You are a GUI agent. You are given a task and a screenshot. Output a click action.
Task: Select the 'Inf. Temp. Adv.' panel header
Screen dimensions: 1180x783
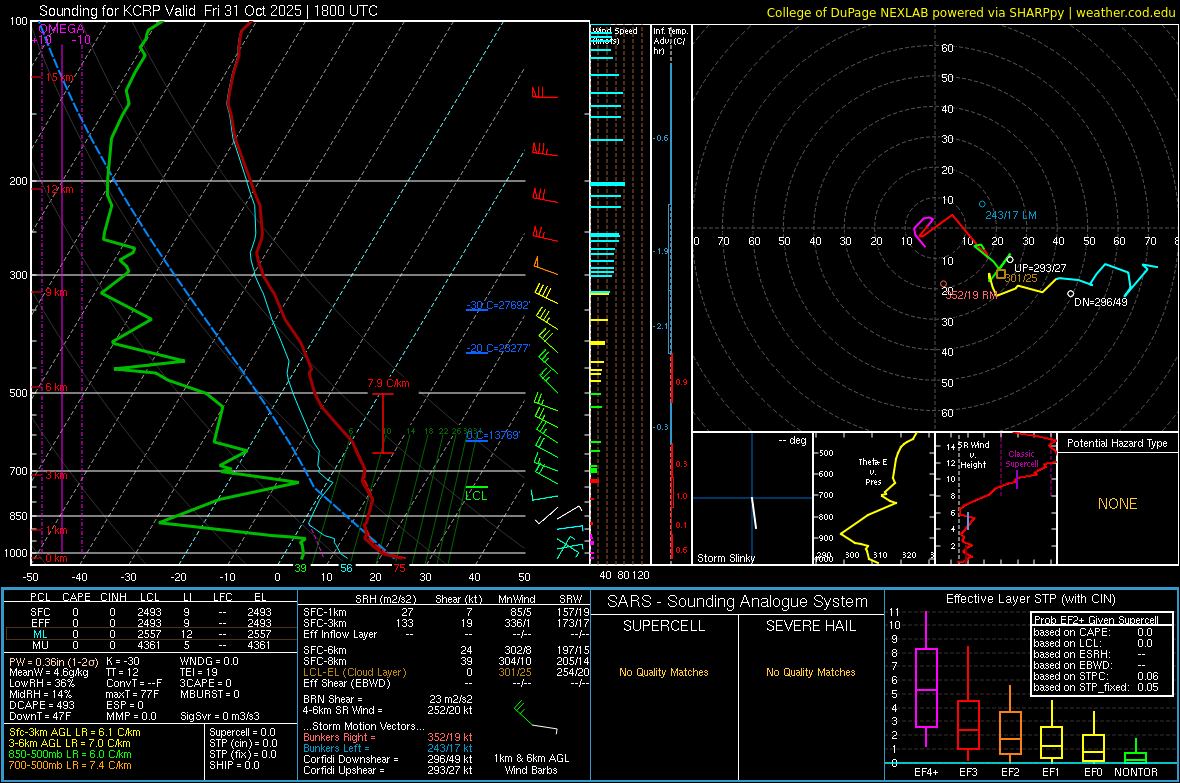(x=671, y=41)
